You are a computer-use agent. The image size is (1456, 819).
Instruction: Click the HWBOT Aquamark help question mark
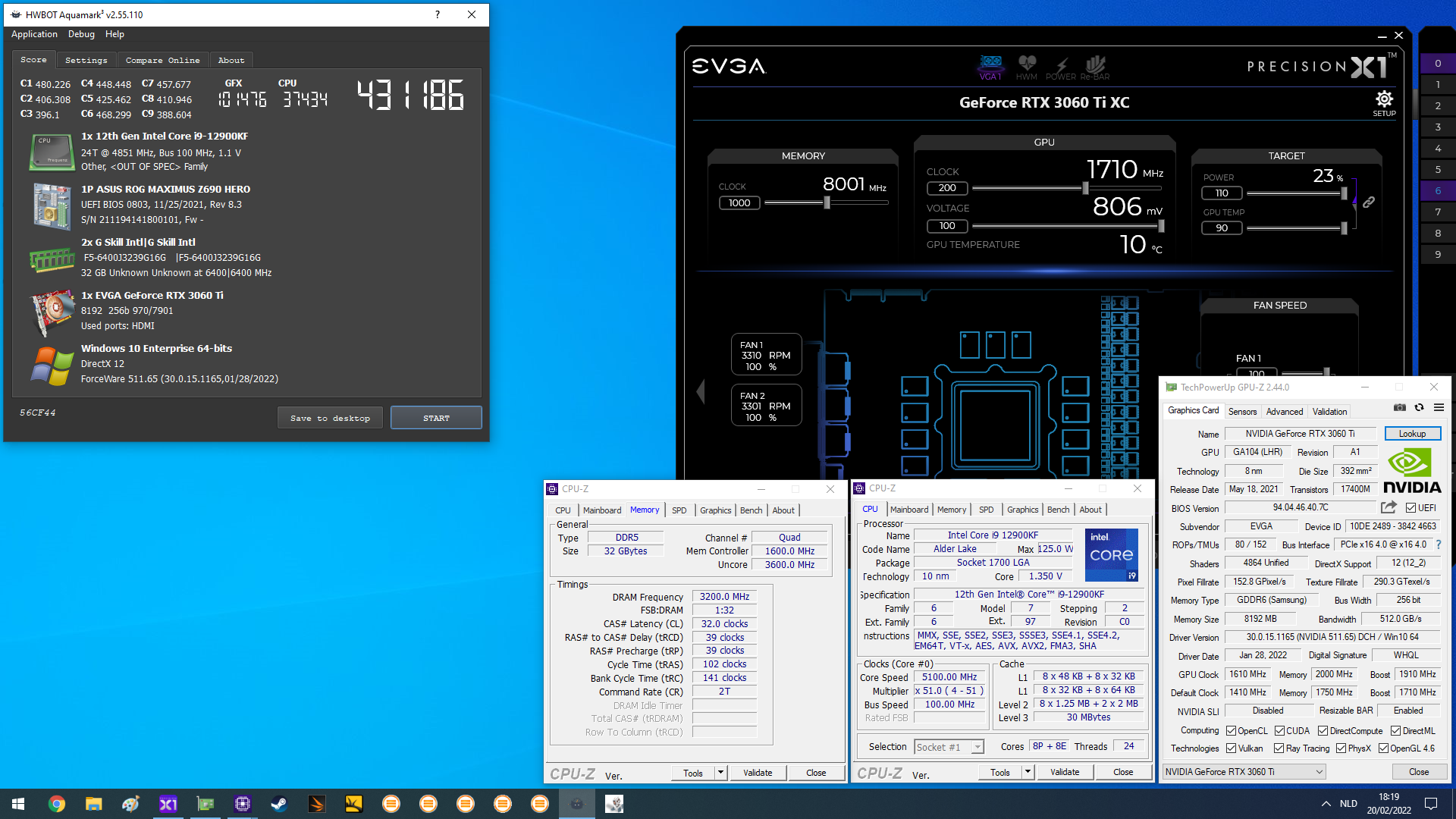coord(438,14)
